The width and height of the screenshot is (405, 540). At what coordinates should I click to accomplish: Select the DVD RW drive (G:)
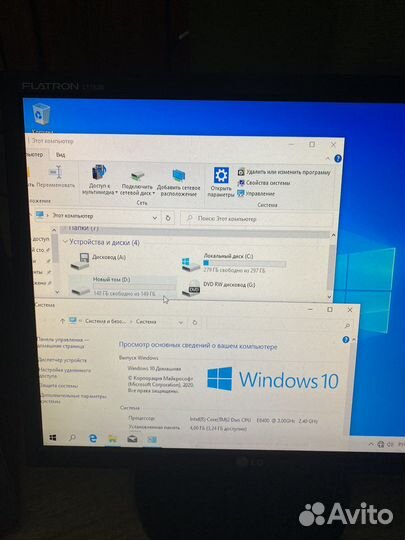219,287
